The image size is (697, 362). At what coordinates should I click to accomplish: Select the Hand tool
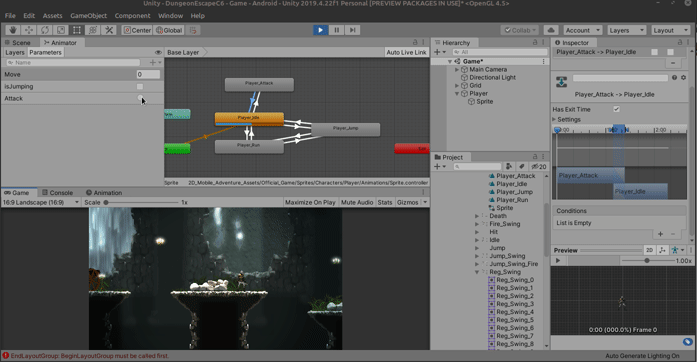point(12,30)
